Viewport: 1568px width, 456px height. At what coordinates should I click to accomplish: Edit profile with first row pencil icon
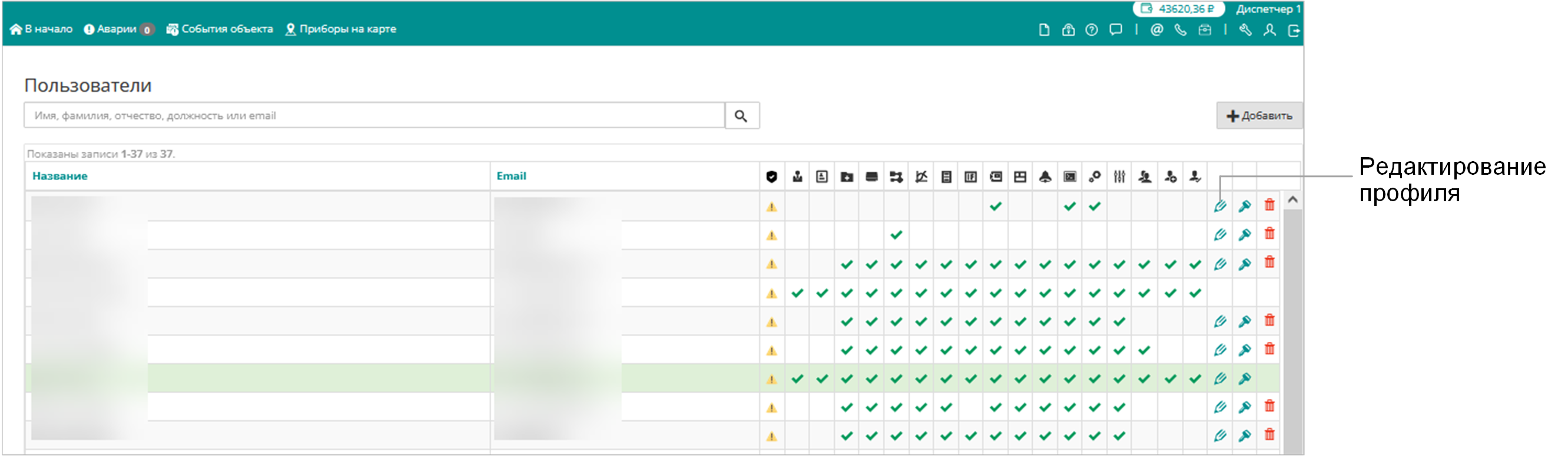click(1220, 206)
